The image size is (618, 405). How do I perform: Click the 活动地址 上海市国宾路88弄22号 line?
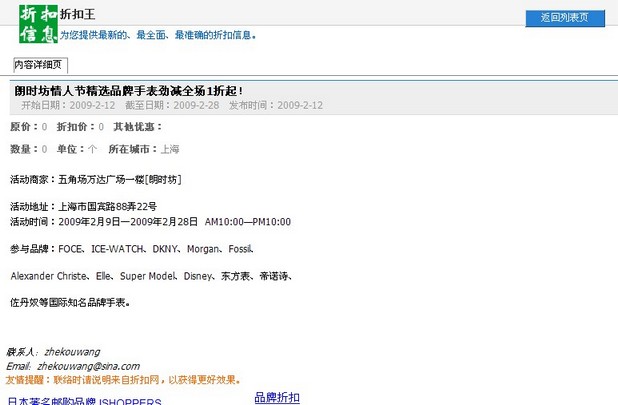coord(84,206)
